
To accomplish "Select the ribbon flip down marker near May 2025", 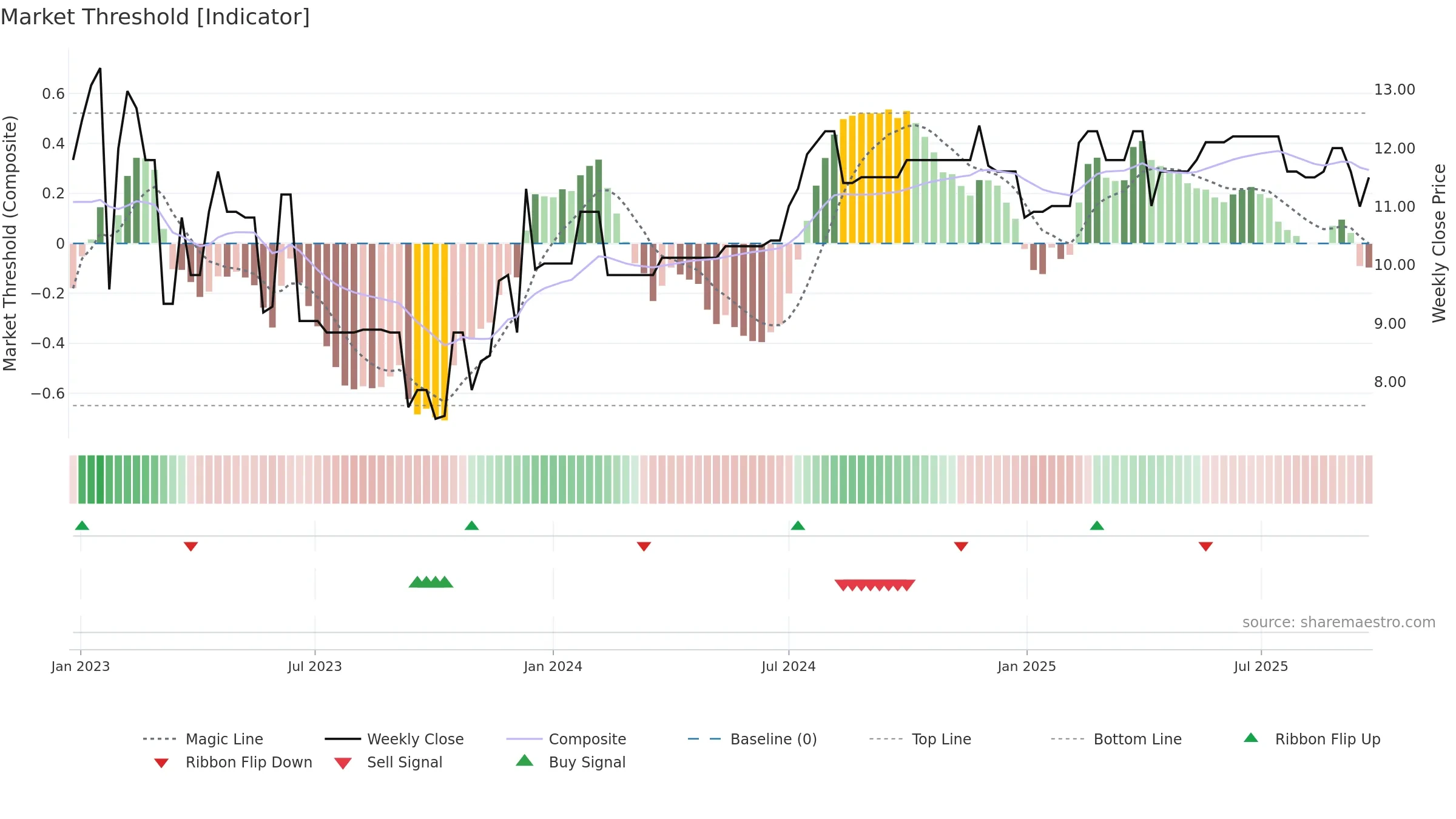I will click(1205, 547).
